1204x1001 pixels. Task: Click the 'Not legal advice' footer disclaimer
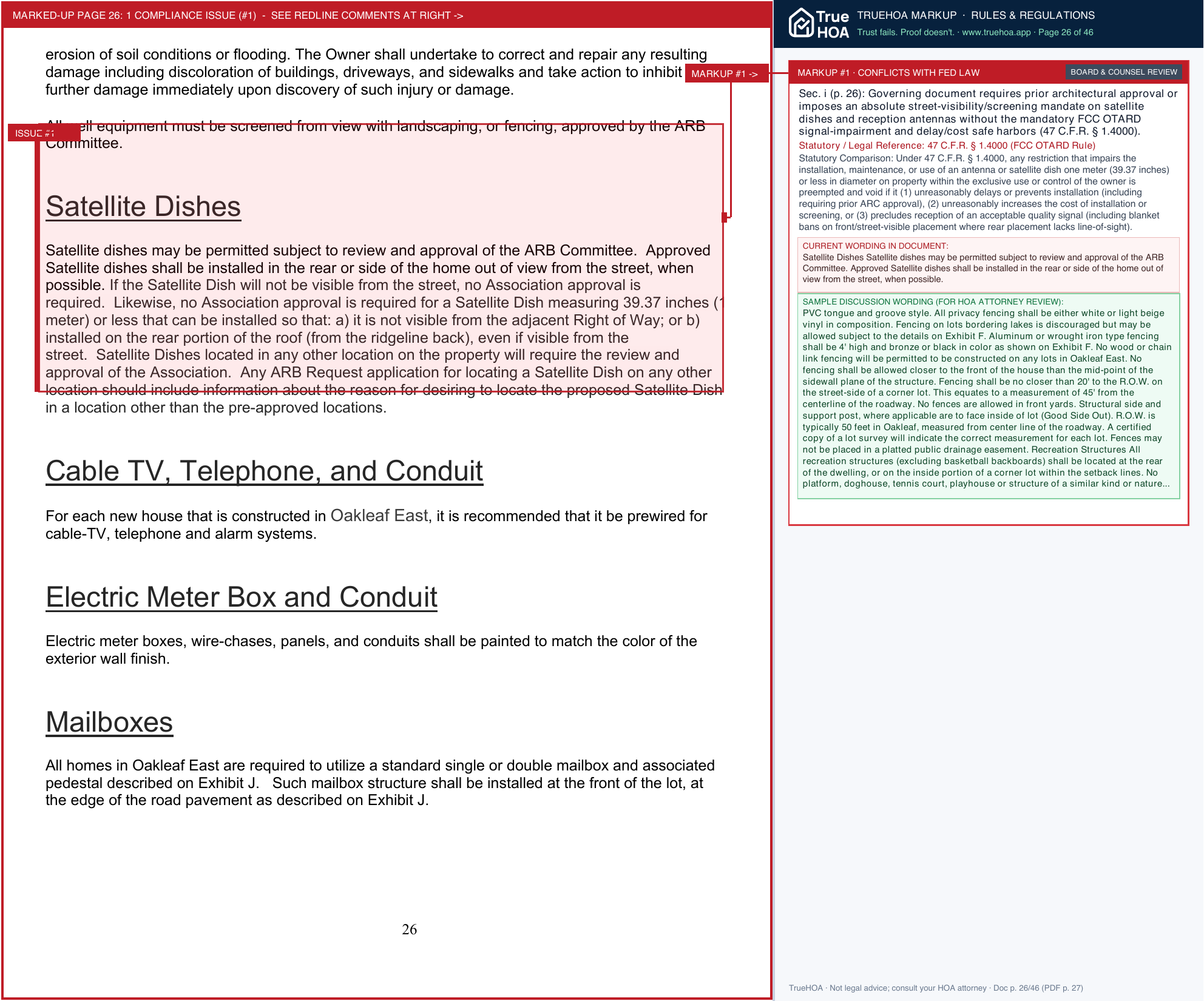click(x=936, y=988)
